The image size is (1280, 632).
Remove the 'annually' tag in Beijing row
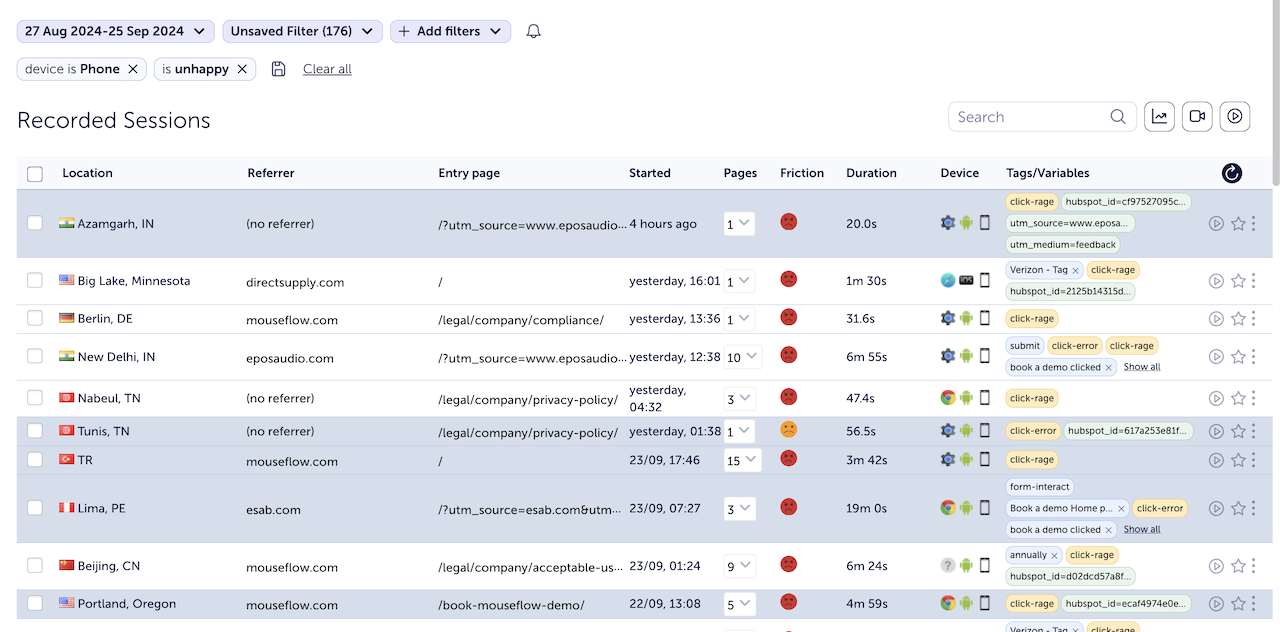tap(1054, 555)
